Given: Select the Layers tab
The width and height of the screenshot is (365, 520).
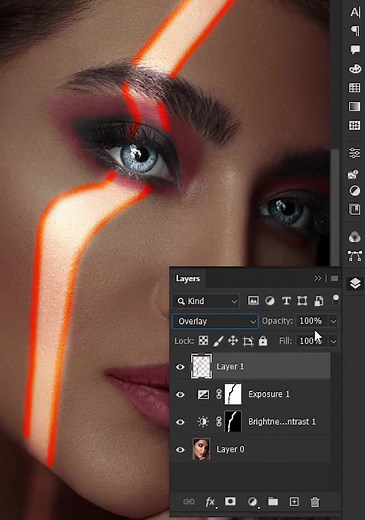Looking at the screenshot, I should [x=188, y=278].
